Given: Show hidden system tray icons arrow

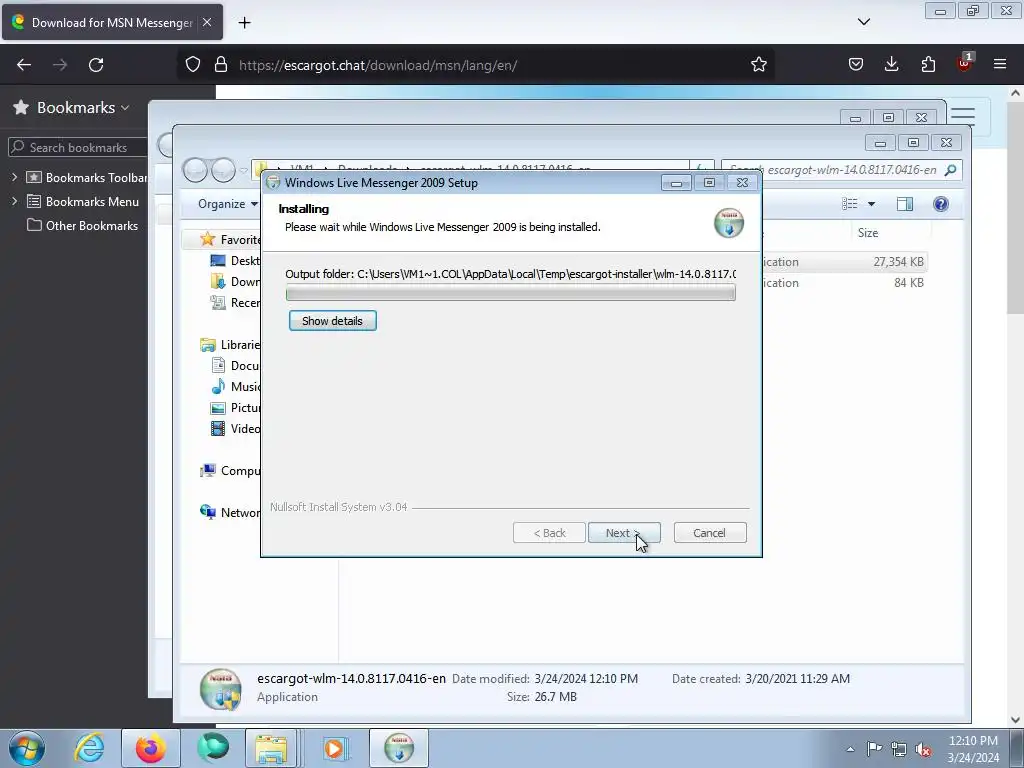Looking at the screenshot, I should 850,748.
